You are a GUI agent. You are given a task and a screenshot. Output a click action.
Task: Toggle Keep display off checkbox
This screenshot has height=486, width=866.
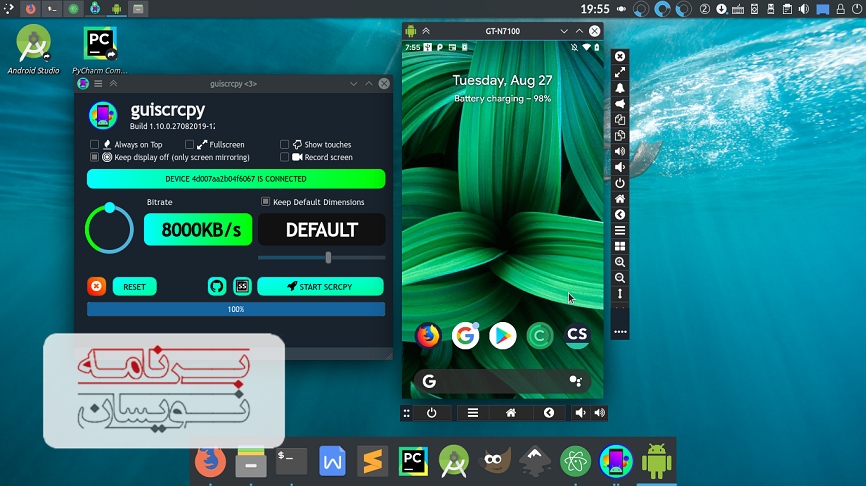click(x=94, y=157)
